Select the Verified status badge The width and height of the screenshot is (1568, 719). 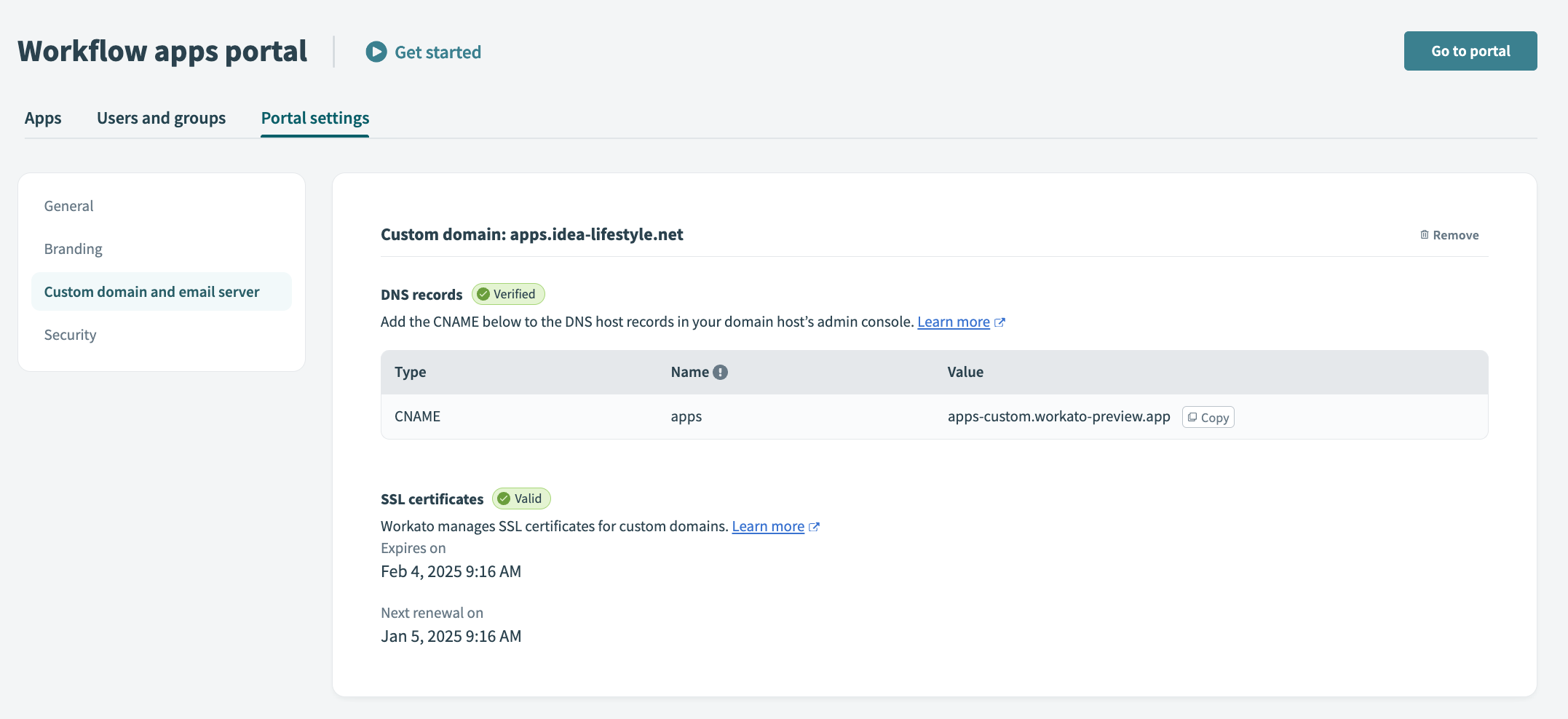click(508, 294)
